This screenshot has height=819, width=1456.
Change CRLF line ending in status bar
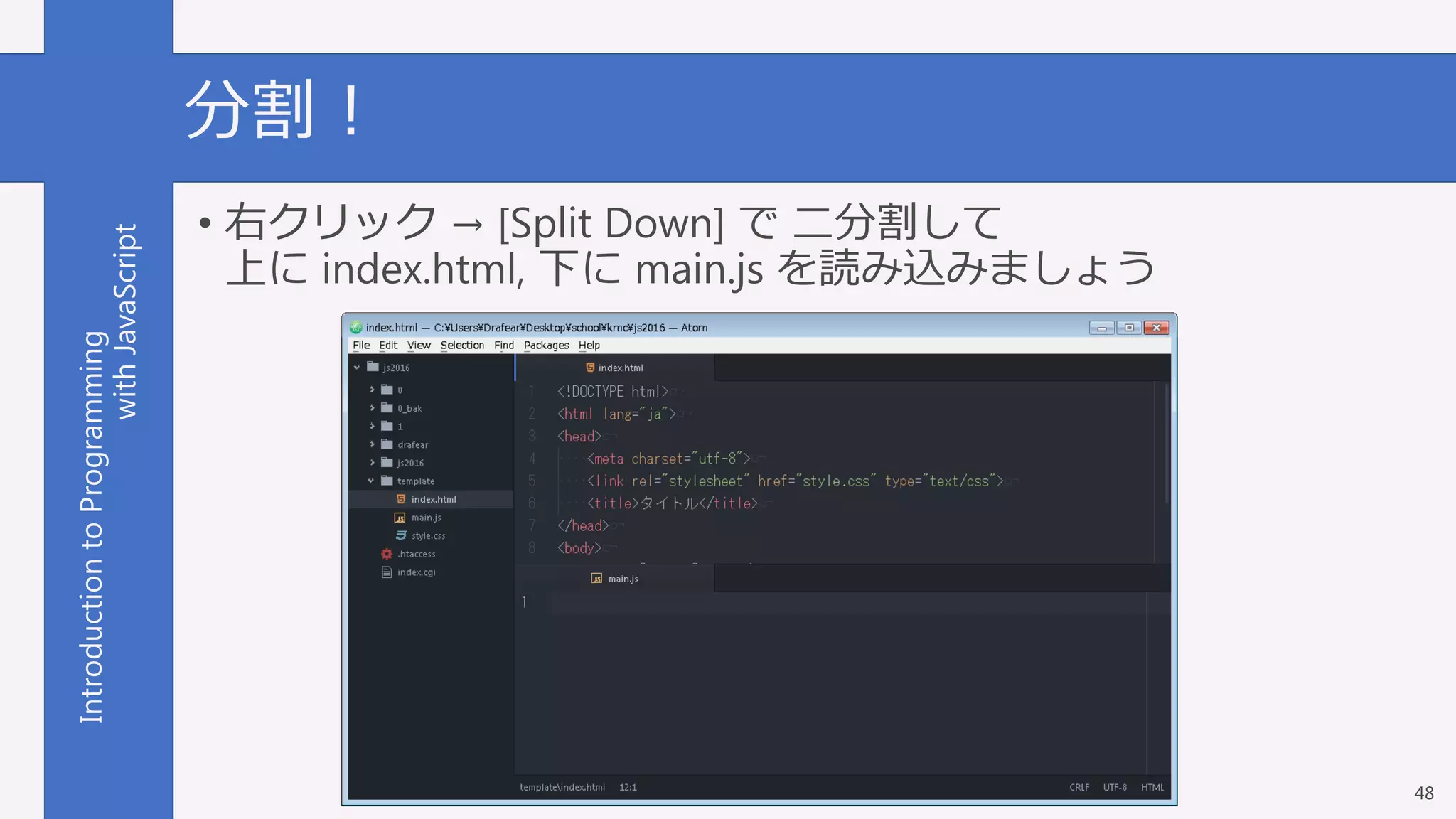(1079, 787)
